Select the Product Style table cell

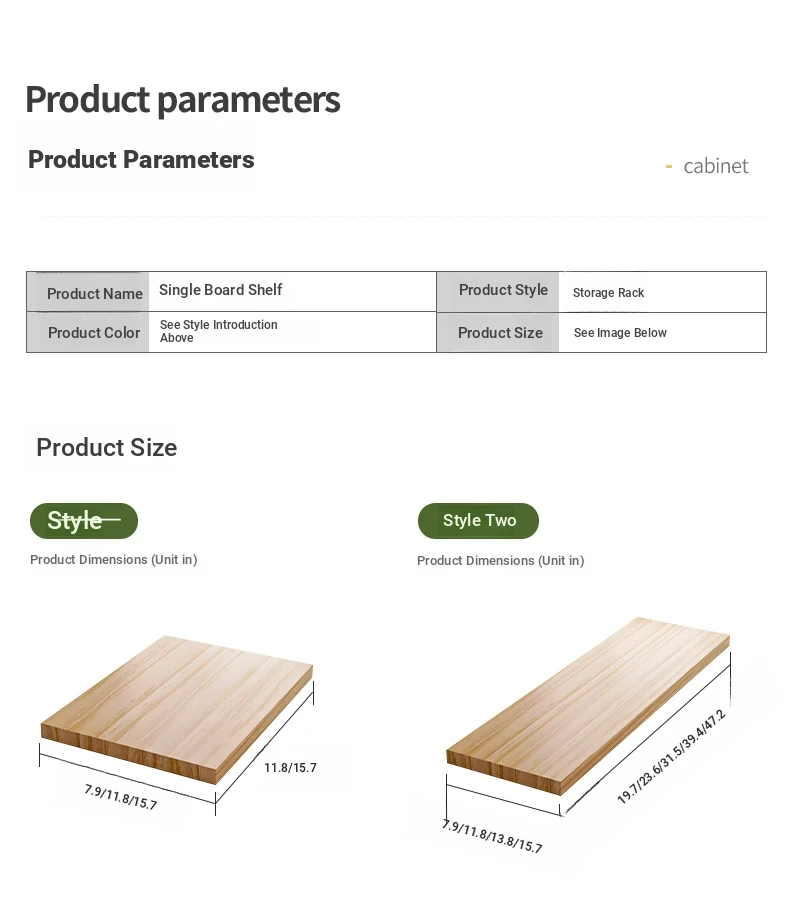[503, 290]
